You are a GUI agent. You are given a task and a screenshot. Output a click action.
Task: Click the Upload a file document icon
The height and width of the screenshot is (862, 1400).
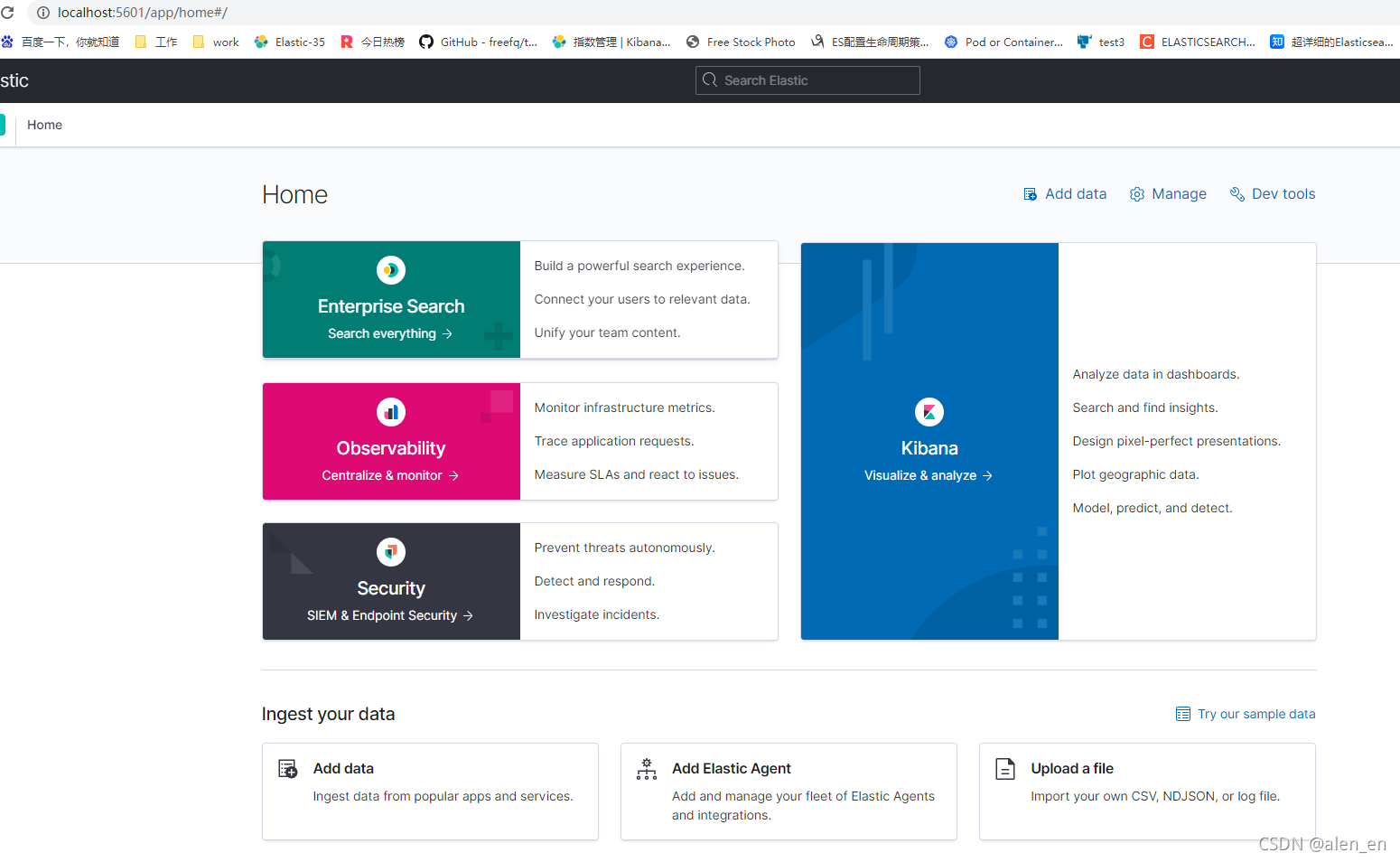pyautogui.click(x=1005, y=769)
